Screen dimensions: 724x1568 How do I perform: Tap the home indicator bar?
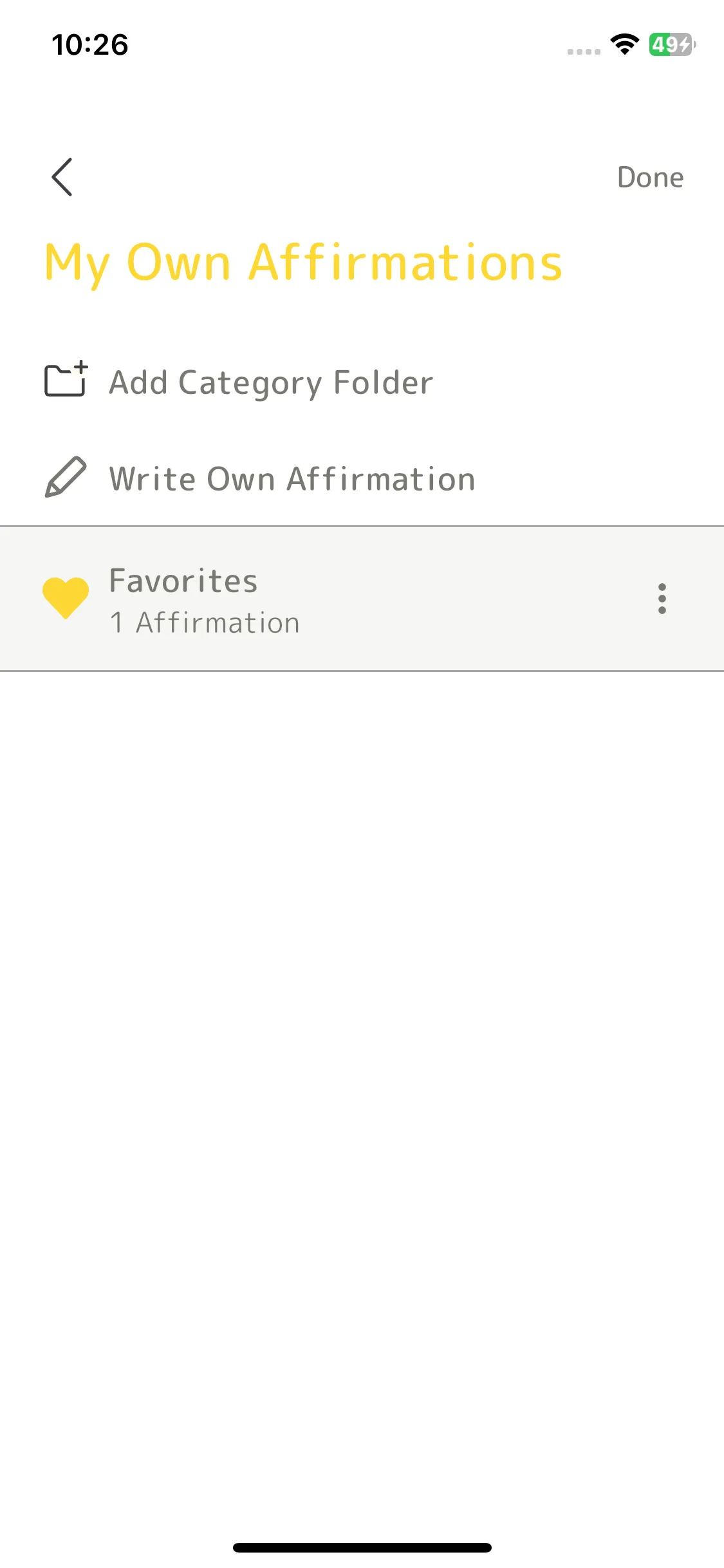362,1547
